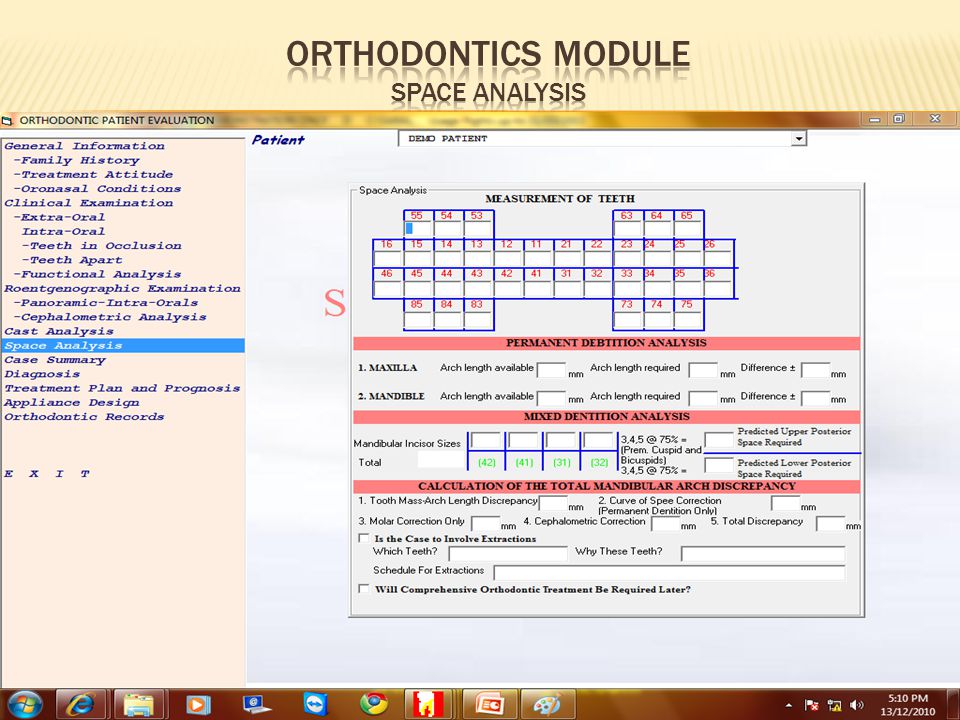Click the Orthodontic Patient Evaluation window icon
This screenshot has height=720, width=960.
coord(7,121)
